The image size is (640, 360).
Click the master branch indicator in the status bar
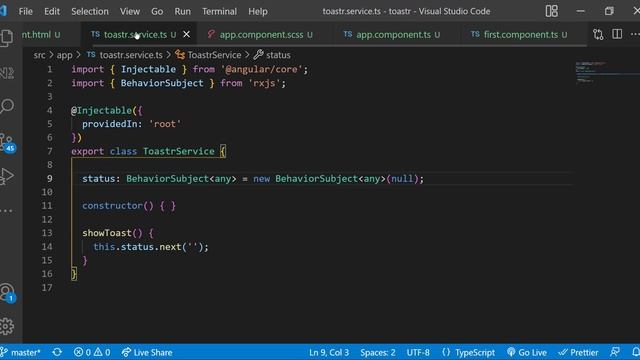click(x=21, y=352)
